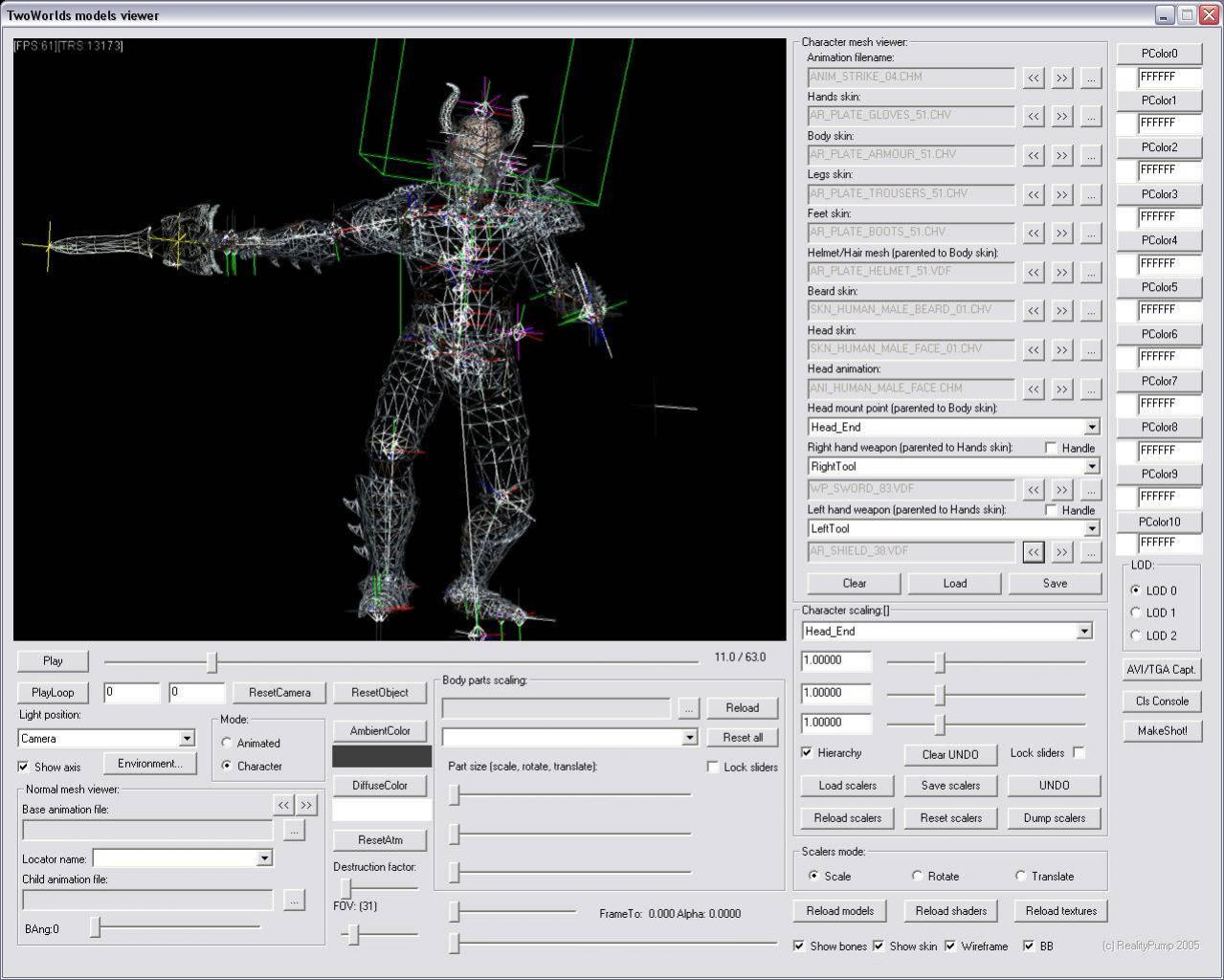Image resolution: width=1224 pixels, height=980 pixels.
Task: Click next (>>) for right hand weapon file
Action: pyautogui.click(x=1061, y=490)
